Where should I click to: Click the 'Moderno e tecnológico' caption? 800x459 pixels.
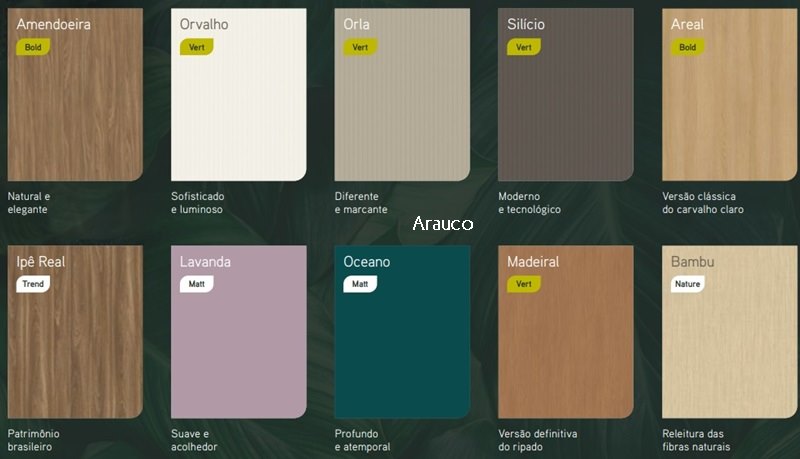click(x=530, y=203)
